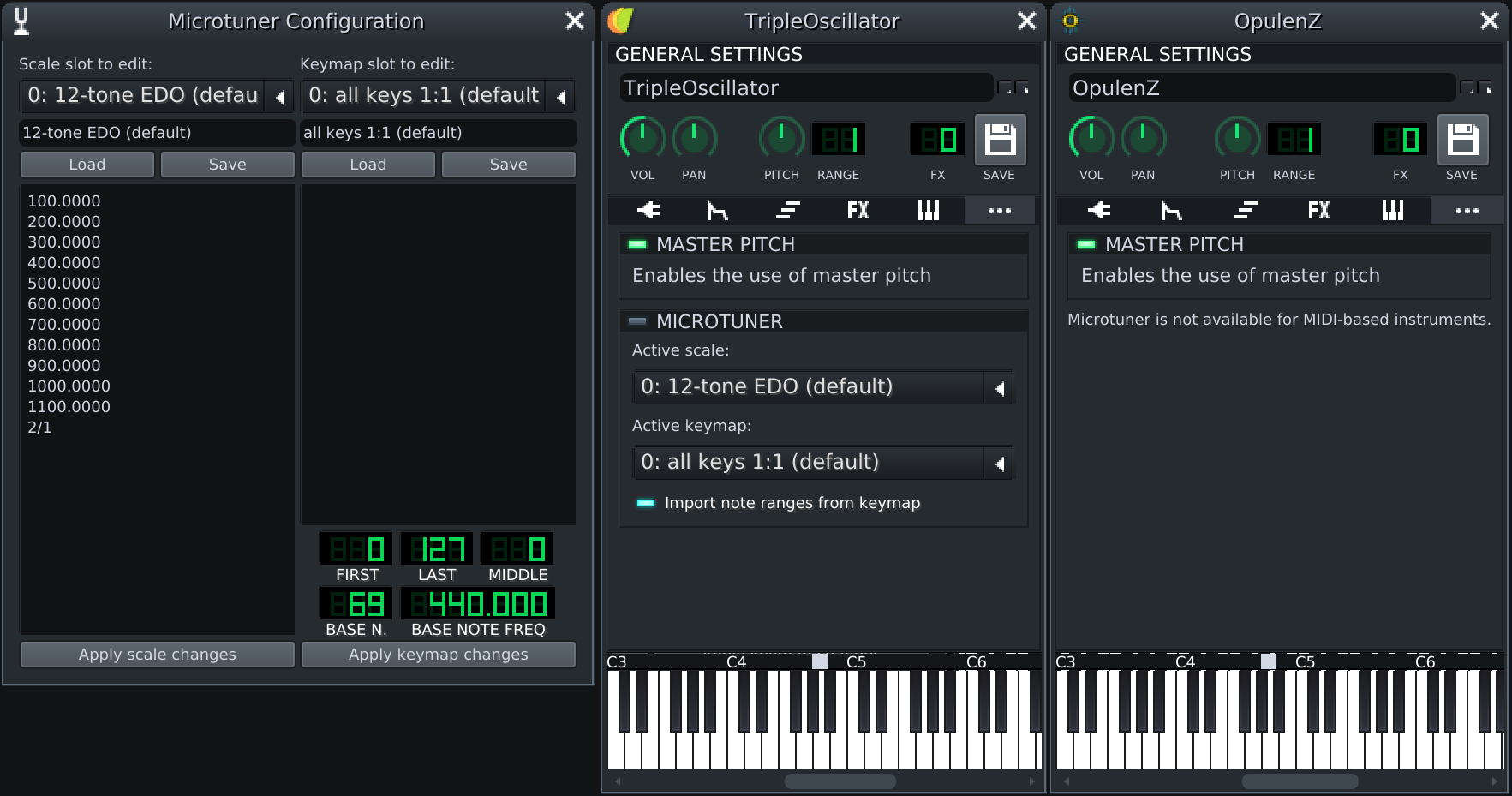Open the TripleOscillator miscellaneous (three dots) tab
The width and height of the screenshot is (1512, 796).
click(1000, 210)
